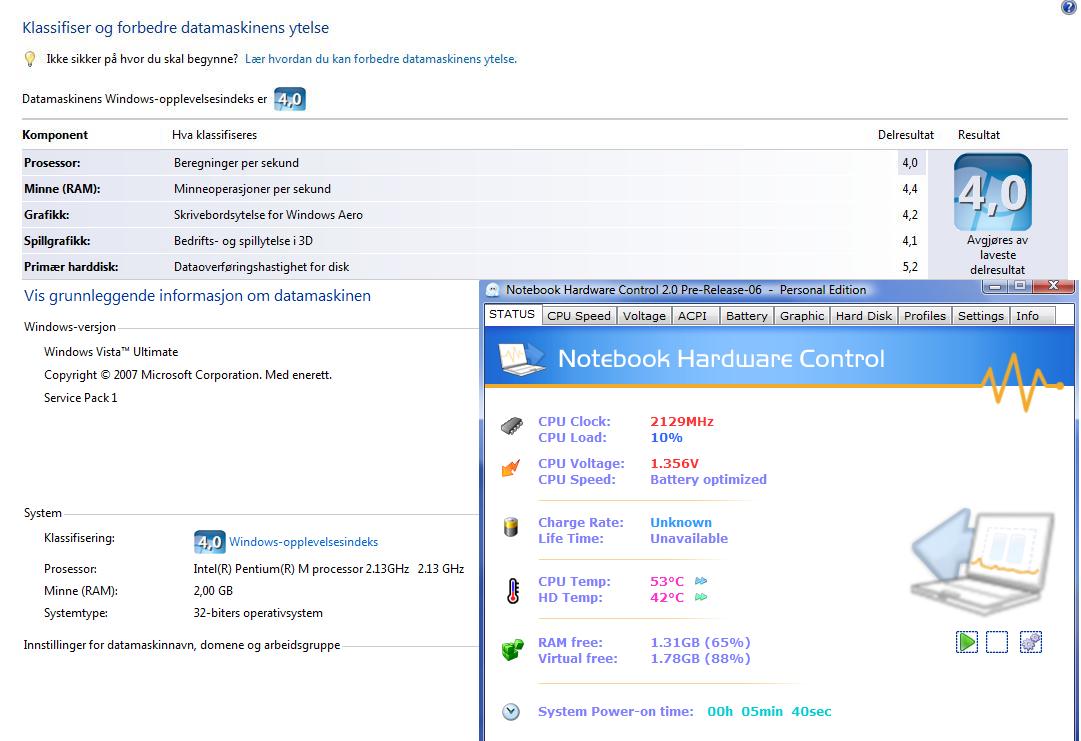Click the Life Time value Unavailable
This screenshot has width=1081, height=741.
[689, 538]
